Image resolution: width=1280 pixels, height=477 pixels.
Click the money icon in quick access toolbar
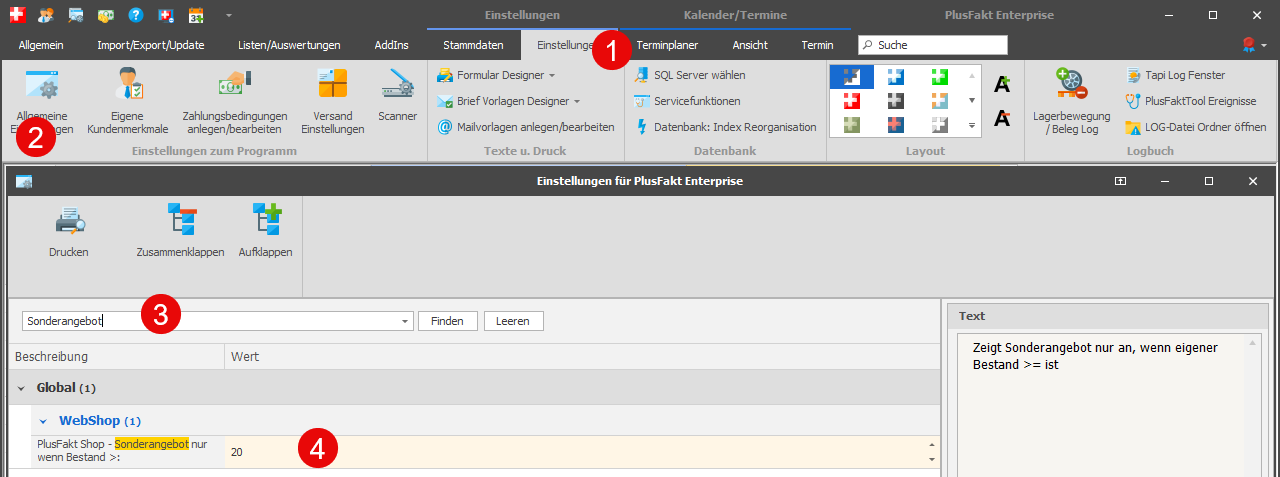click(x=106, y=15)
